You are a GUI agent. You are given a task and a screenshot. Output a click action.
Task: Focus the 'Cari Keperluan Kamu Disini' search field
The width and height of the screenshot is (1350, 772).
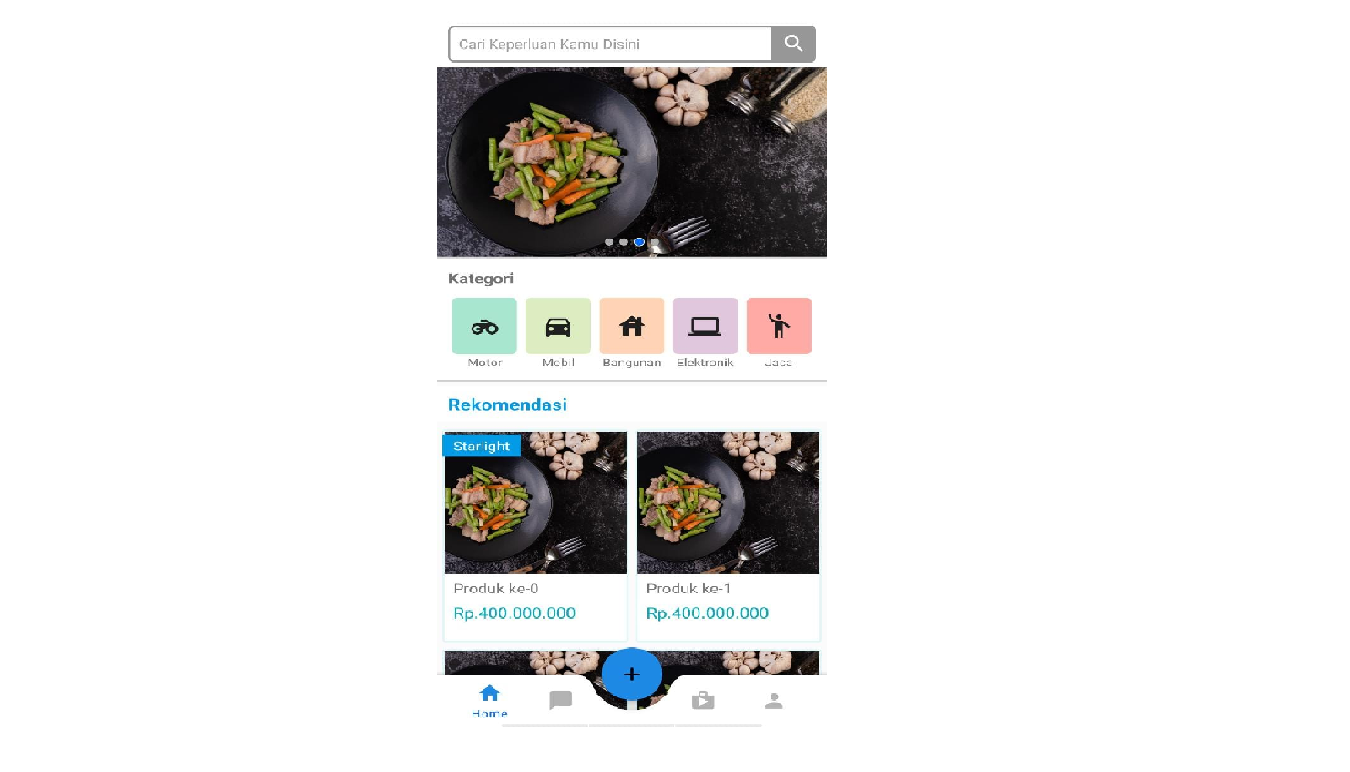(x=610, y=44)
